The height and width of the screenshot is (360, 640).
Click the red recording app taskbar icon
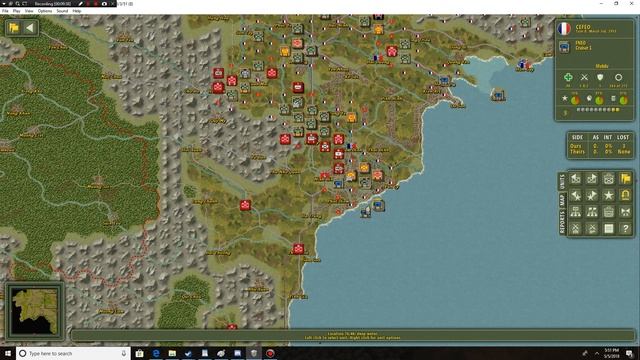click(x=270, y=353)
